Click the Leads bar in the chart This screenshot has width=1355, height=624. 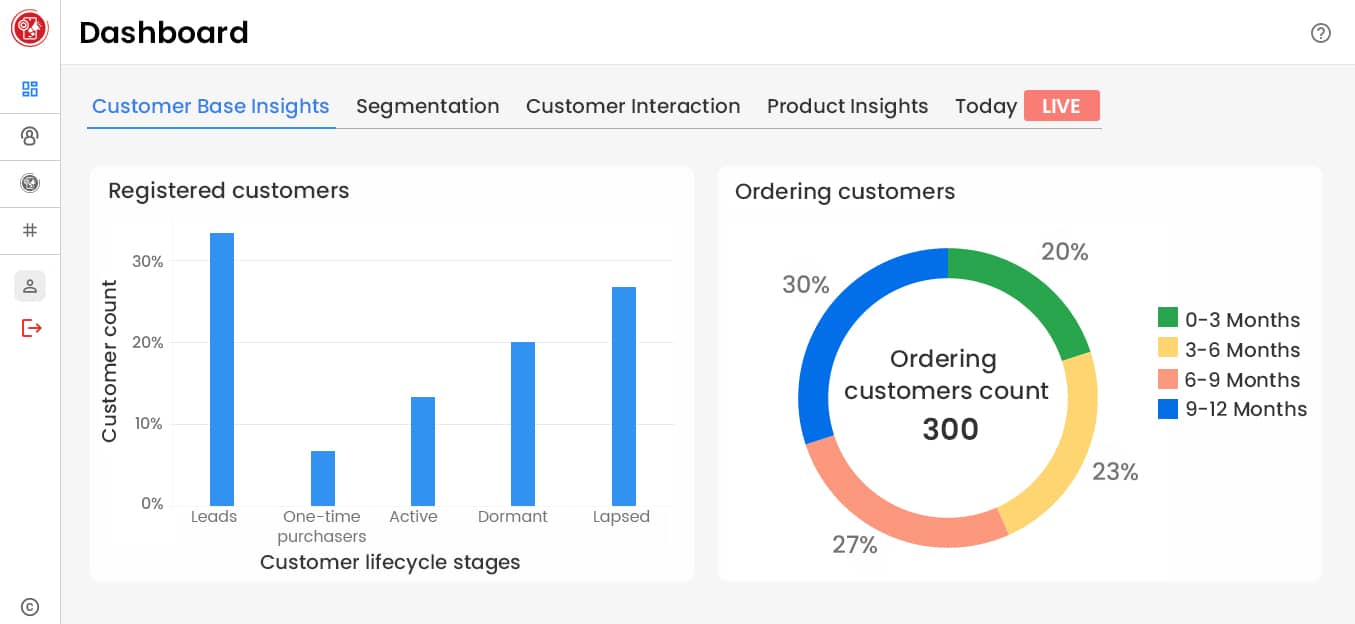(x=221, y=369)
